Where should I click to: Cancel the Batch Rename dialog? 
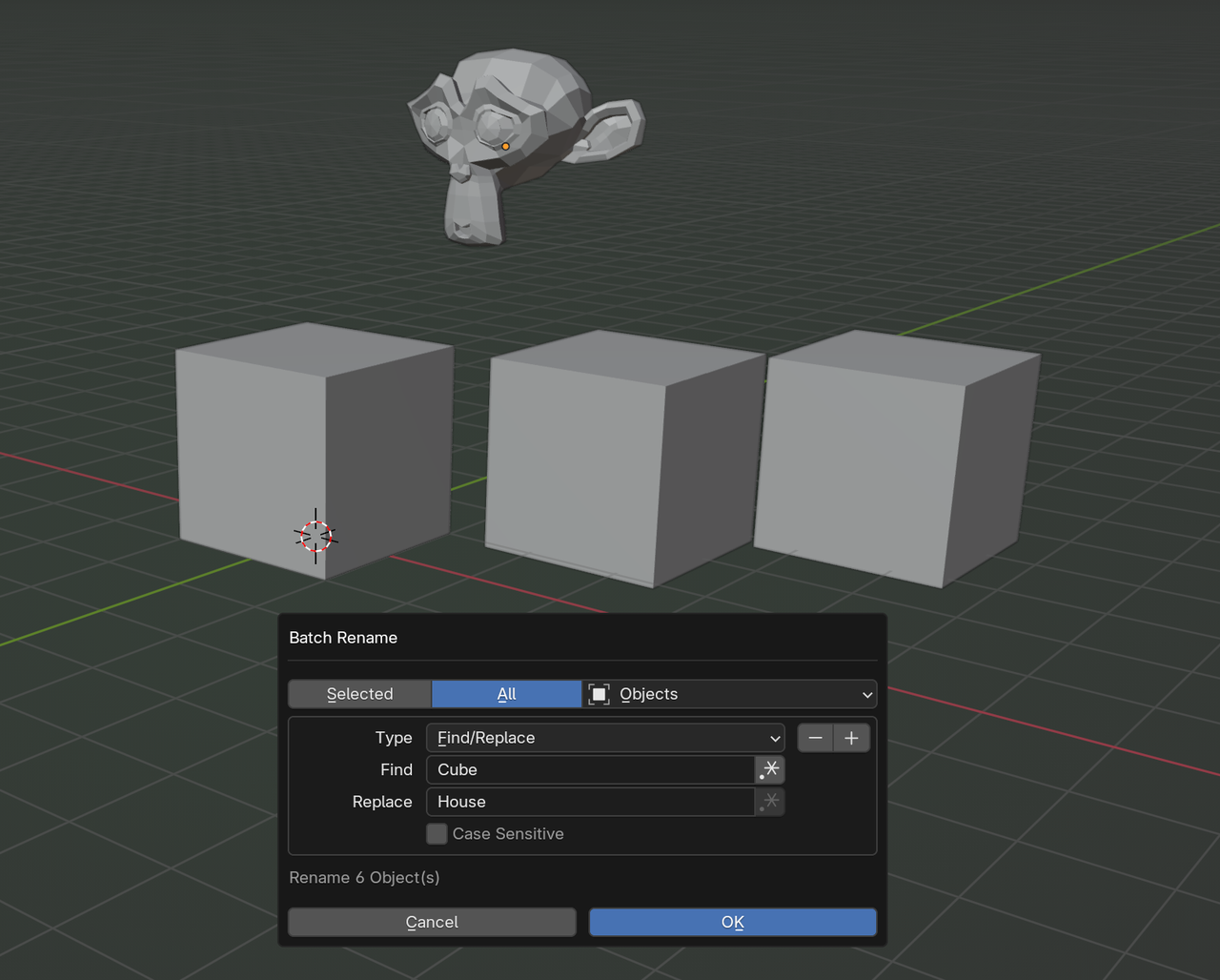(x=432, y=922)
